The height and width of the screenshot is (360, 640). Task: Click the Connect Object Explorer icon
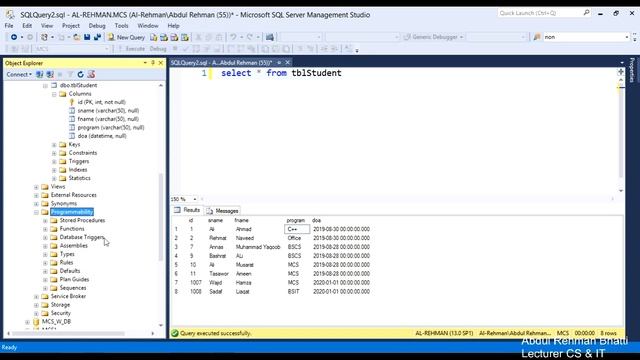pyautogui.click(x=39, y=74)
